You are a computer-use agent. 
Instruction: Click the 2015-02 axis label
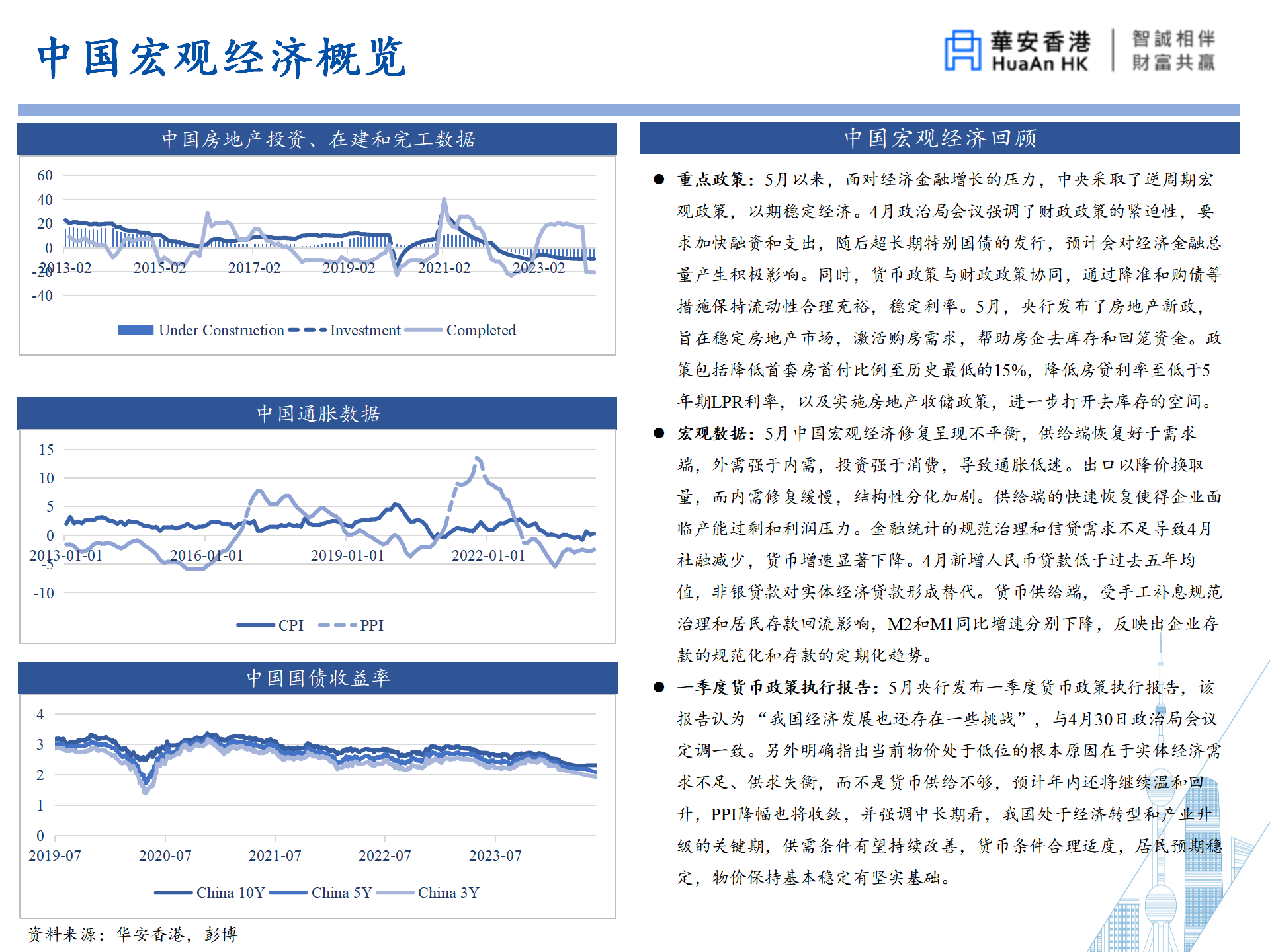point(159,268)
